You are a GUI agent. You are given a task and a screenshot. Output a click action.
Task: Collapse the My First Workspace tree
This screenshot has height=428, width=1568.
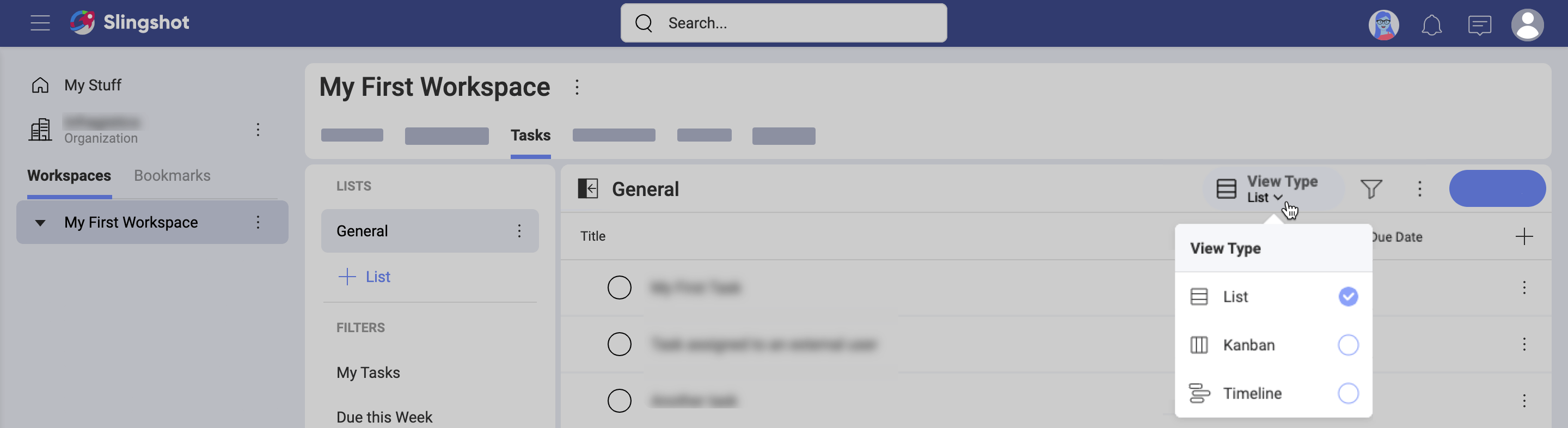click(x=40, y=223)
